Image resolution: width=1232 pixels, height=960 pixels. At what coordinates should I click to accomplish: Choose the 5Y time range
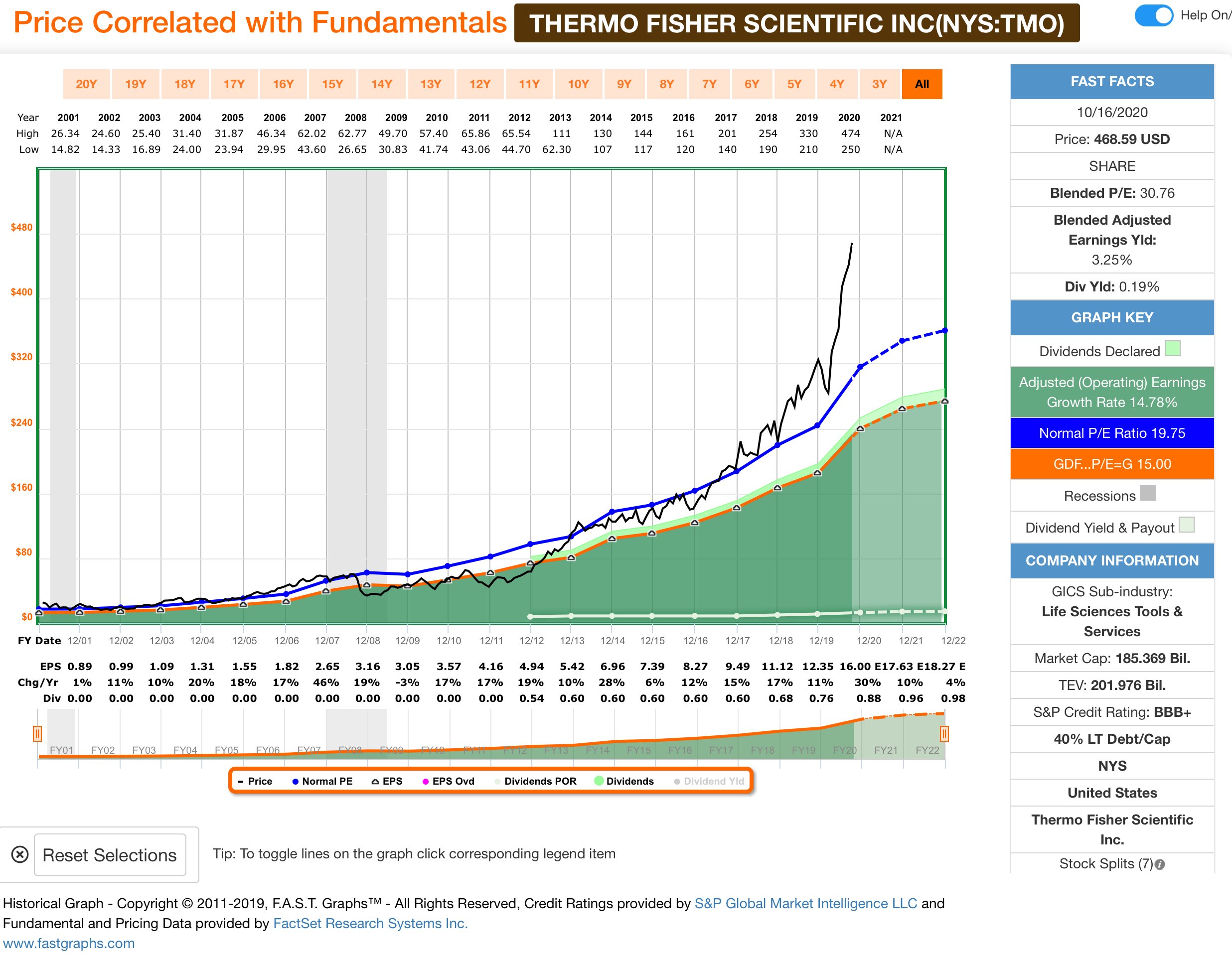click(794, 84)
